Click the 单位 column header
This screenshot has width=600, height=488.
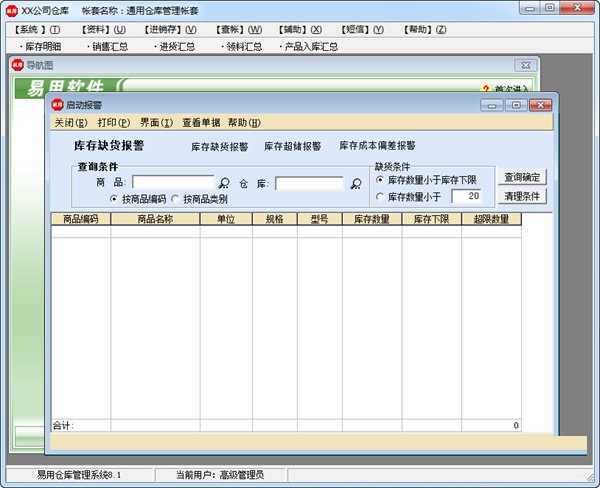click(226, 219)
